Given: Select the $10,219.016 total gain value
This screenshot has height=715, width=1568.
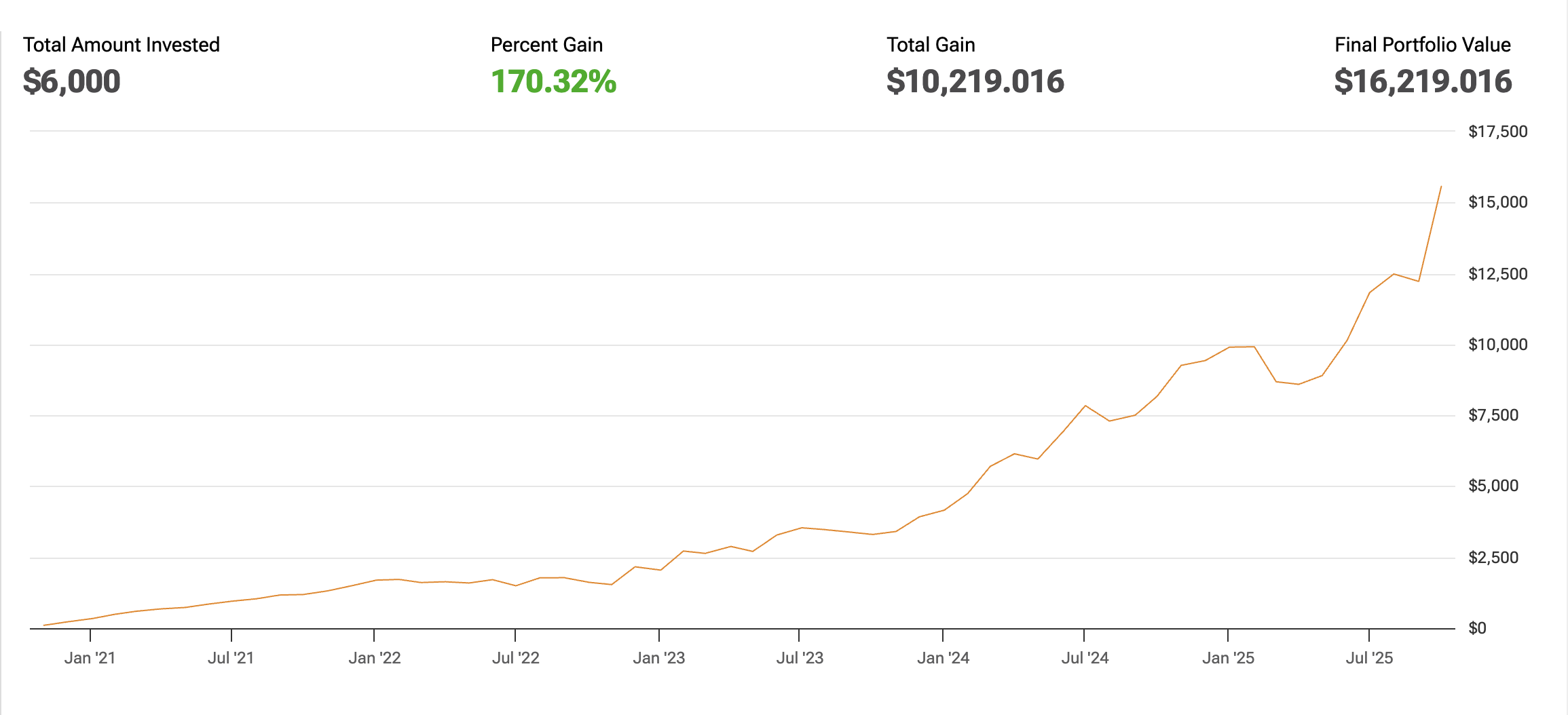Looking at the screenshot, I should [975, 81].
